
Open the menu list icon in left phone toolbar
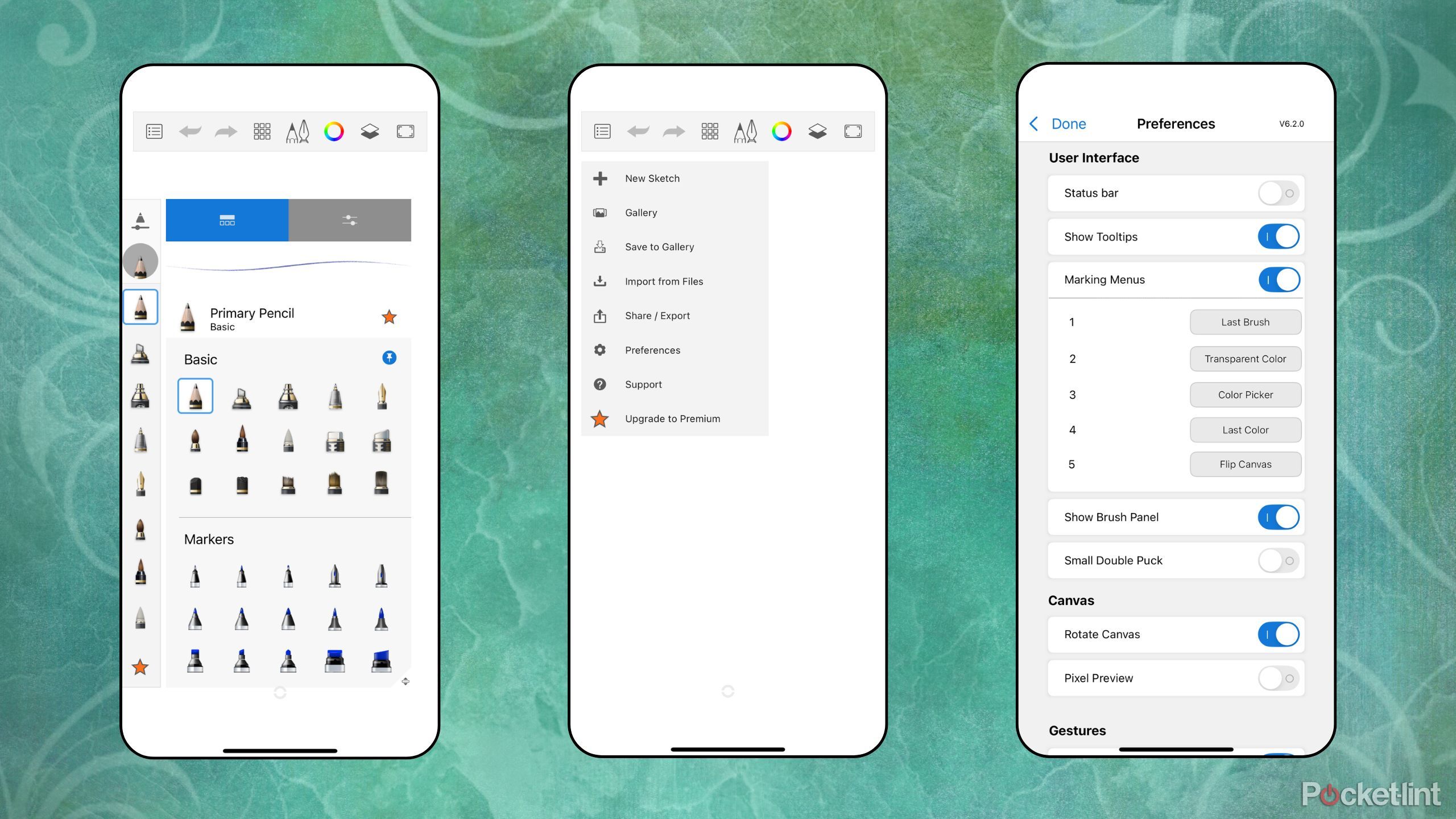pyautogui.click(x=154, y=131)
